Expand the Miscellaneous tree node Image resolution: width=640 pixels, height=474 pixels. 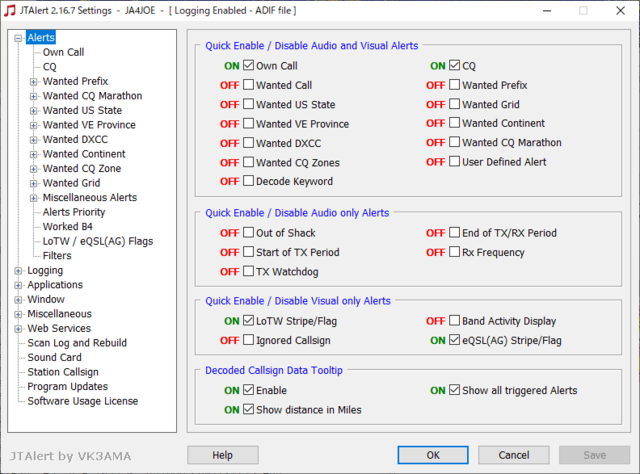(18, 314)
